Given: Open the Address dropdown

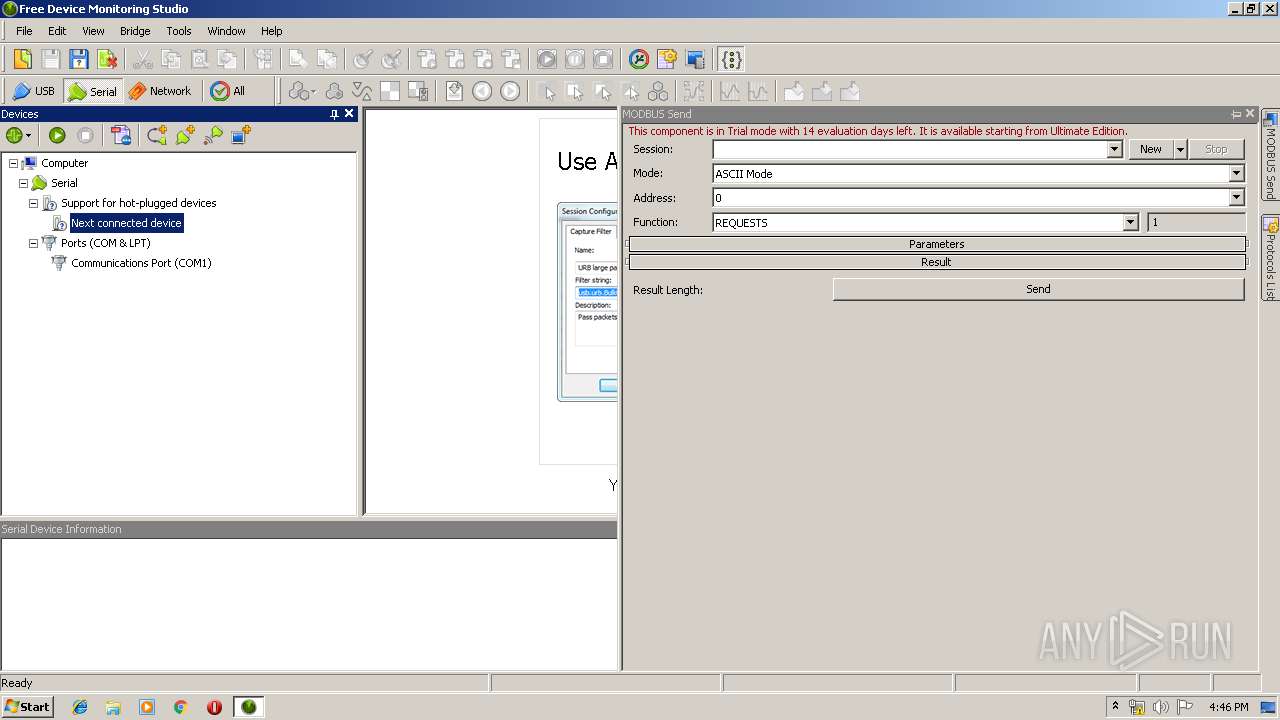Looking at the screenshot, I should click(x=1236, y=198).
